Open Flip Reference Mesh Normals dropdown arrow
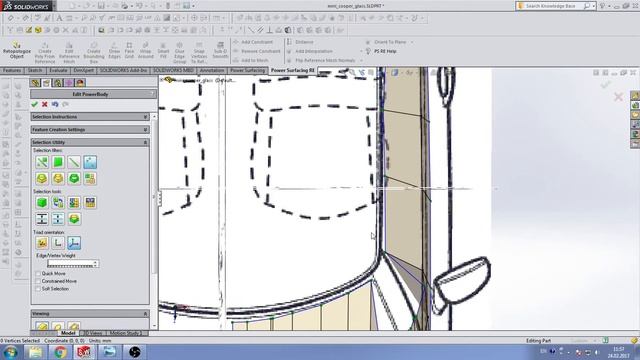640x360 pixels. tap(362, 60)
